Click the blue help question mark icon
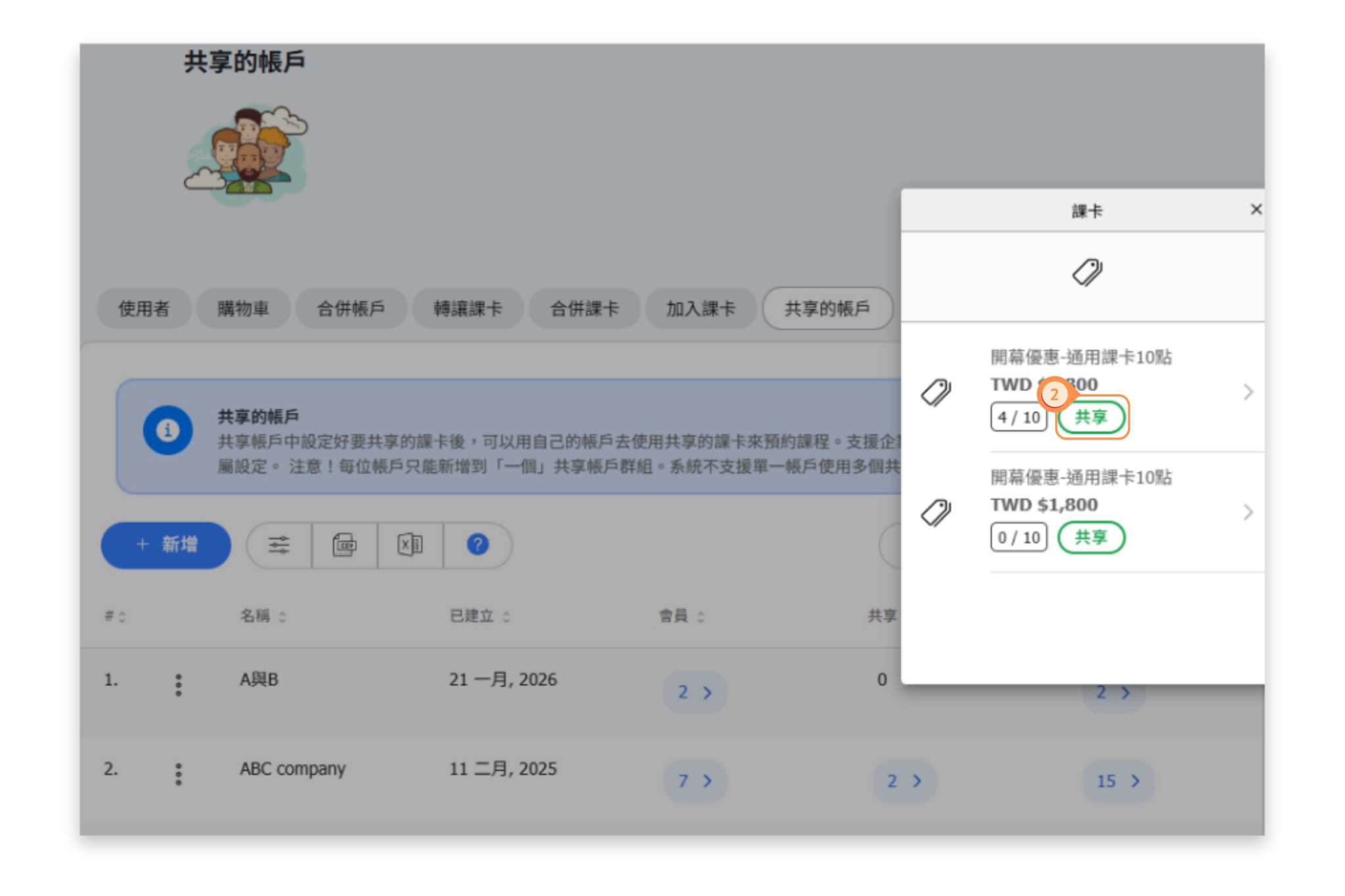This screenshot has width=1345, height=896. [477, 545]
